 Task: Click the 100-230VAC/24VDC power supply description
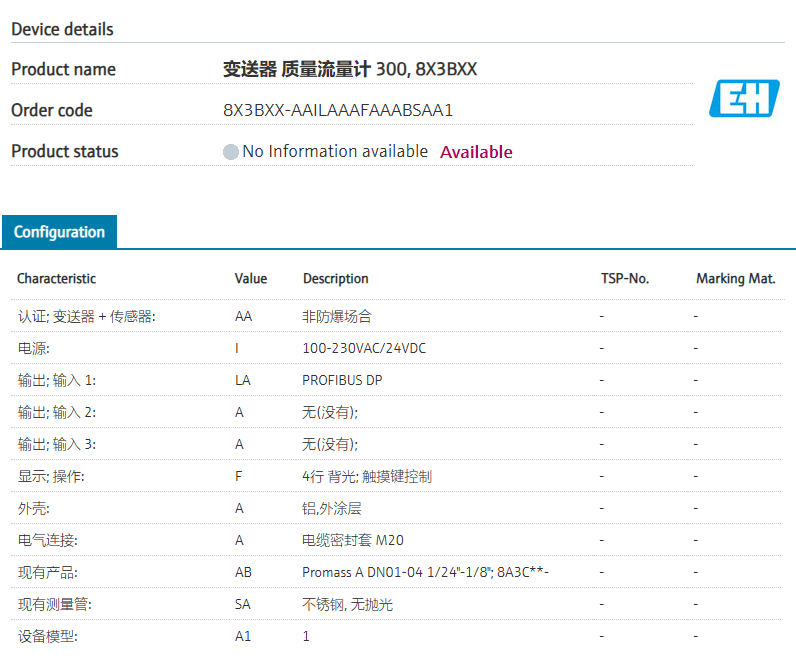(x=356, y=348)
